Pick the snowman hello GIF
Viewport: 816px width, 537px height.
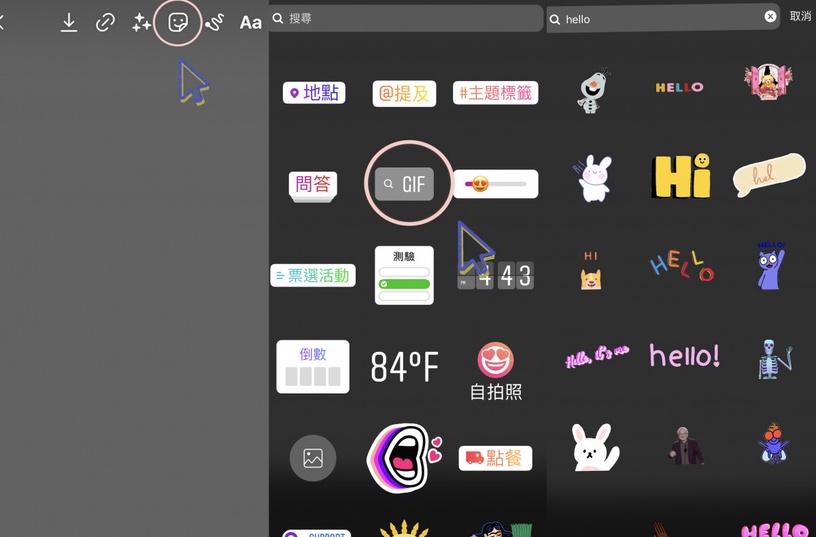pyautogui.click(x=593, y=90)
